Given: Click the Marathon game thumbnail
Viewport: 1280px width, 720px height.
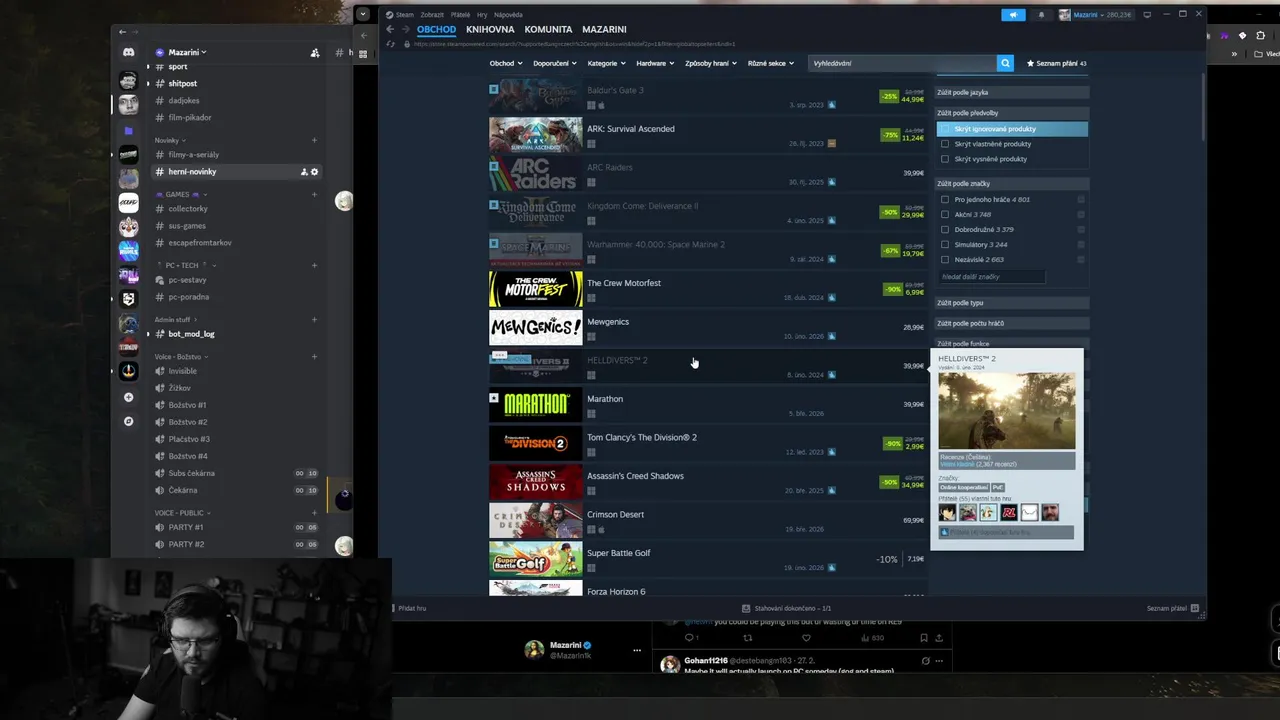Looking at the screenshot, I should (x=535, y=405).
